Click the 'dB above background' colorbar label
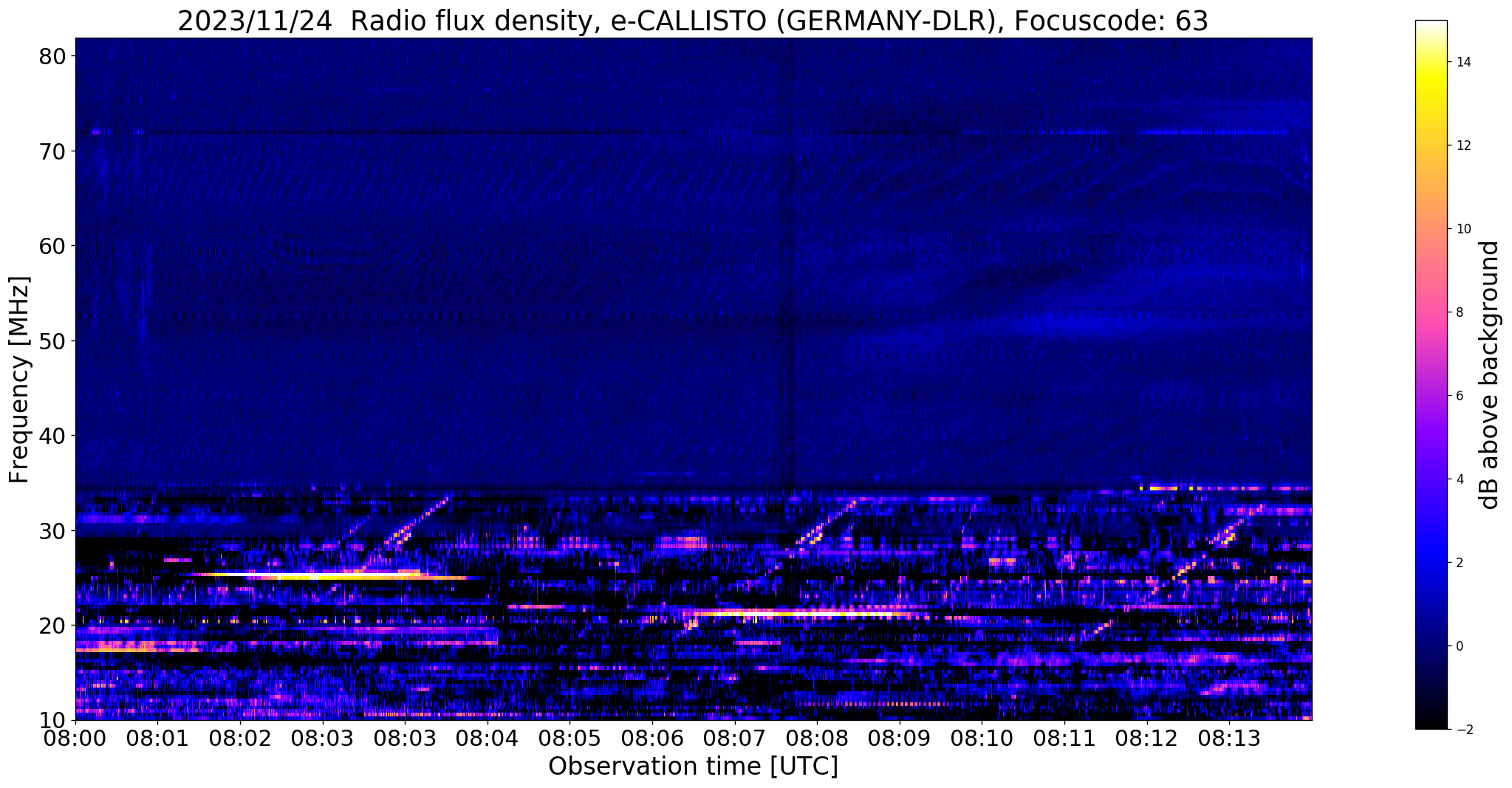The width and height of the screenshot is (1512, 788). 1489,374
